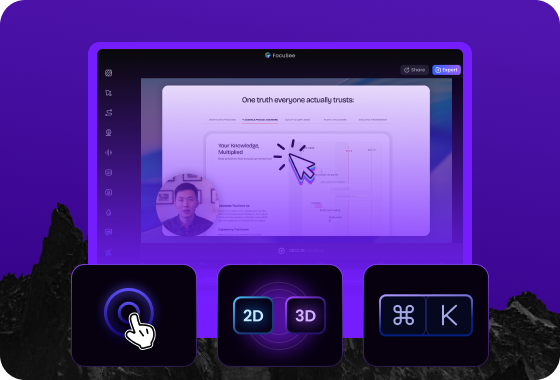This screenshot has height=380, width=560.
Task: Open the highlighted chat bubble sidebar icon
Action: pos(109,232)
